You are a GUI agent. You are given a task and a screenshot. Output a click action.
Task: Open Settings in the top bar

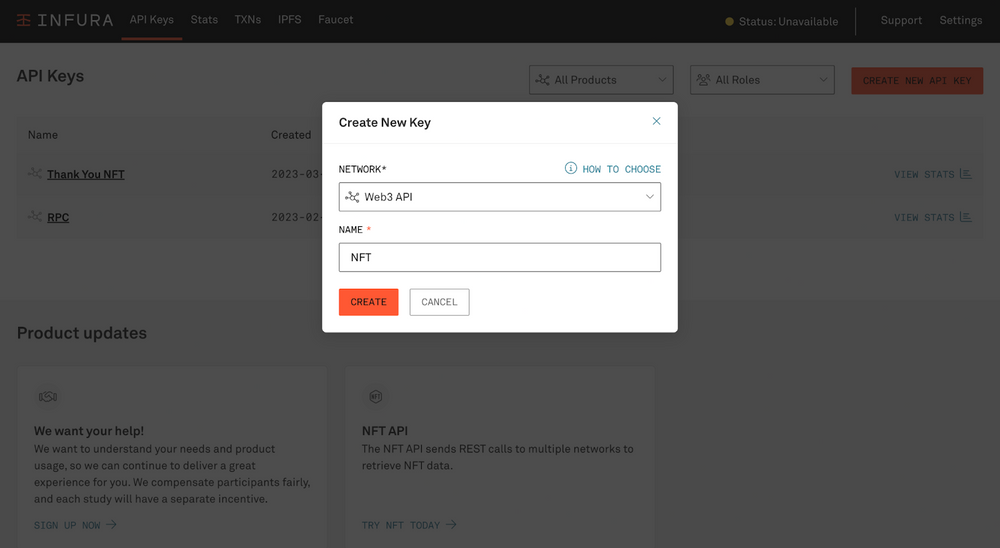960,20
